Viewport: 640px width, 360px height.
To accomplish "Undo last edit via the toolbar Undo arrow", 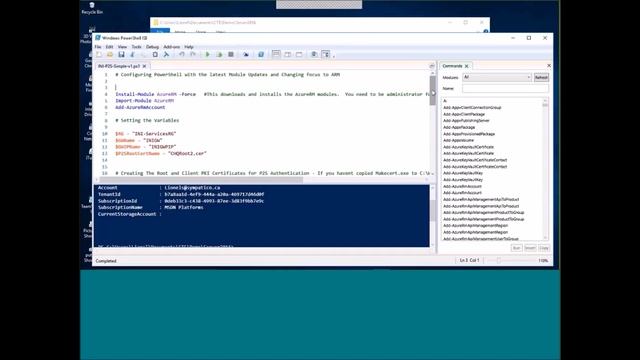I will 182,54.
